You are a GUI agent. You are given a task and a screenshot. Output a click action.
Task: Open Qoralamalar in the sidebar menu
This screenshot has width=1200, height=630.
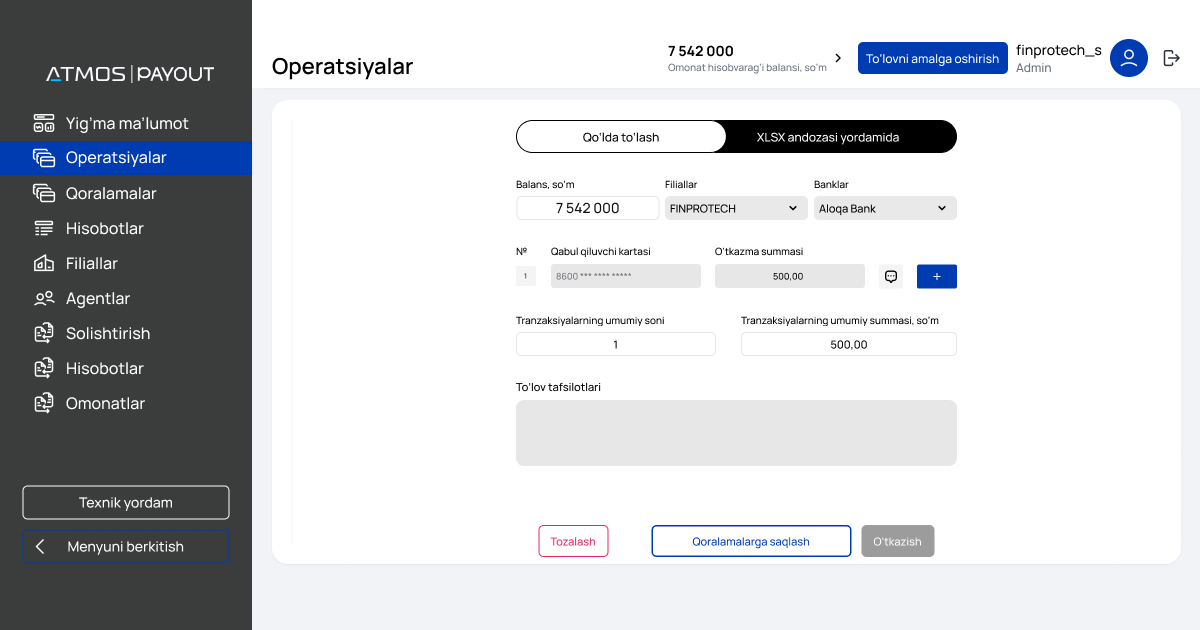pyautogui.click(x=110, y=194)
